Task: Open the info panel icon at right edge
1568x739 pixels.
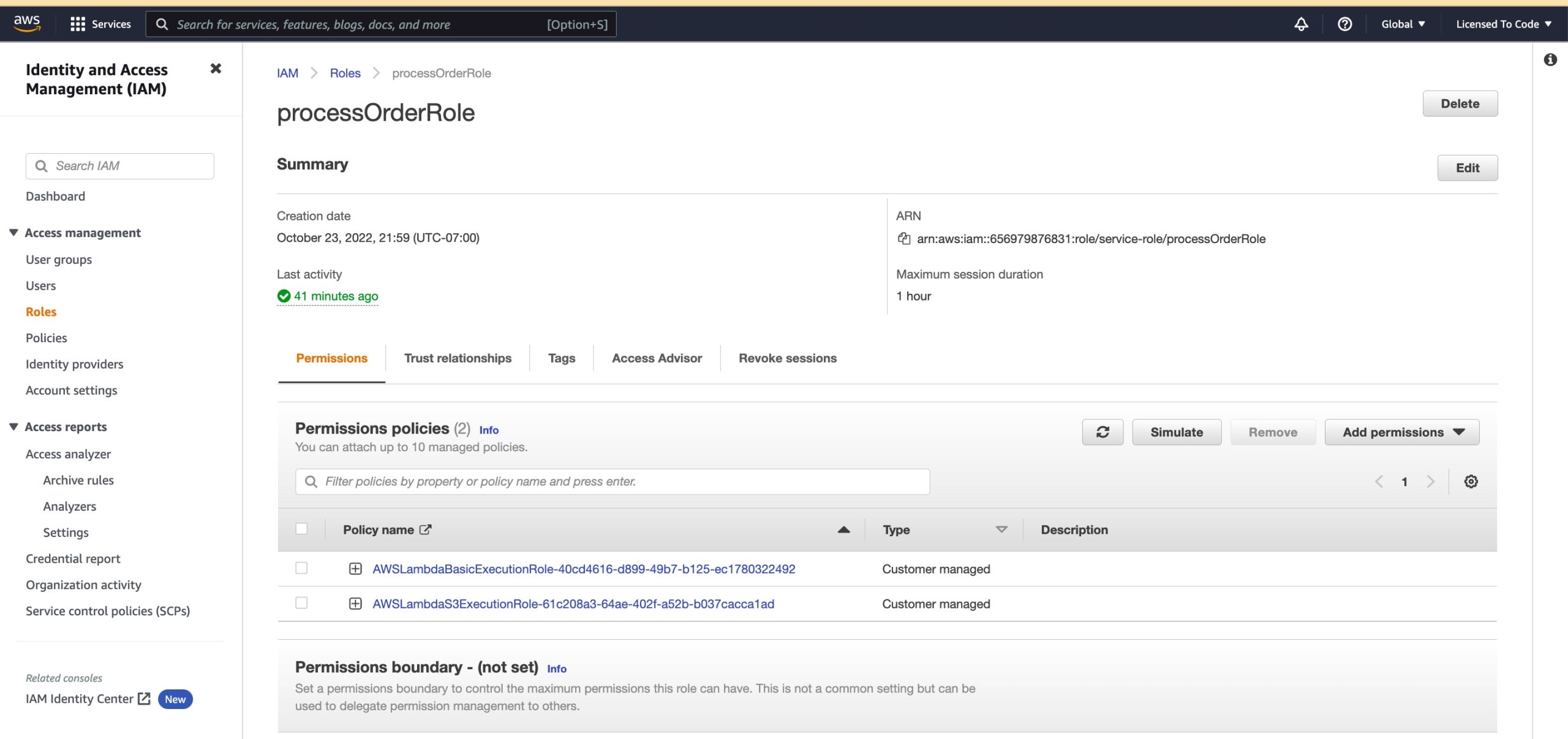Action: tap(1550, 59)
